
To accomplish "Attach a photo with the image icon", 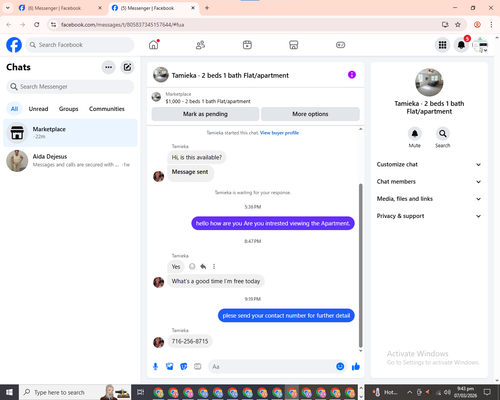I will point(170,367).
